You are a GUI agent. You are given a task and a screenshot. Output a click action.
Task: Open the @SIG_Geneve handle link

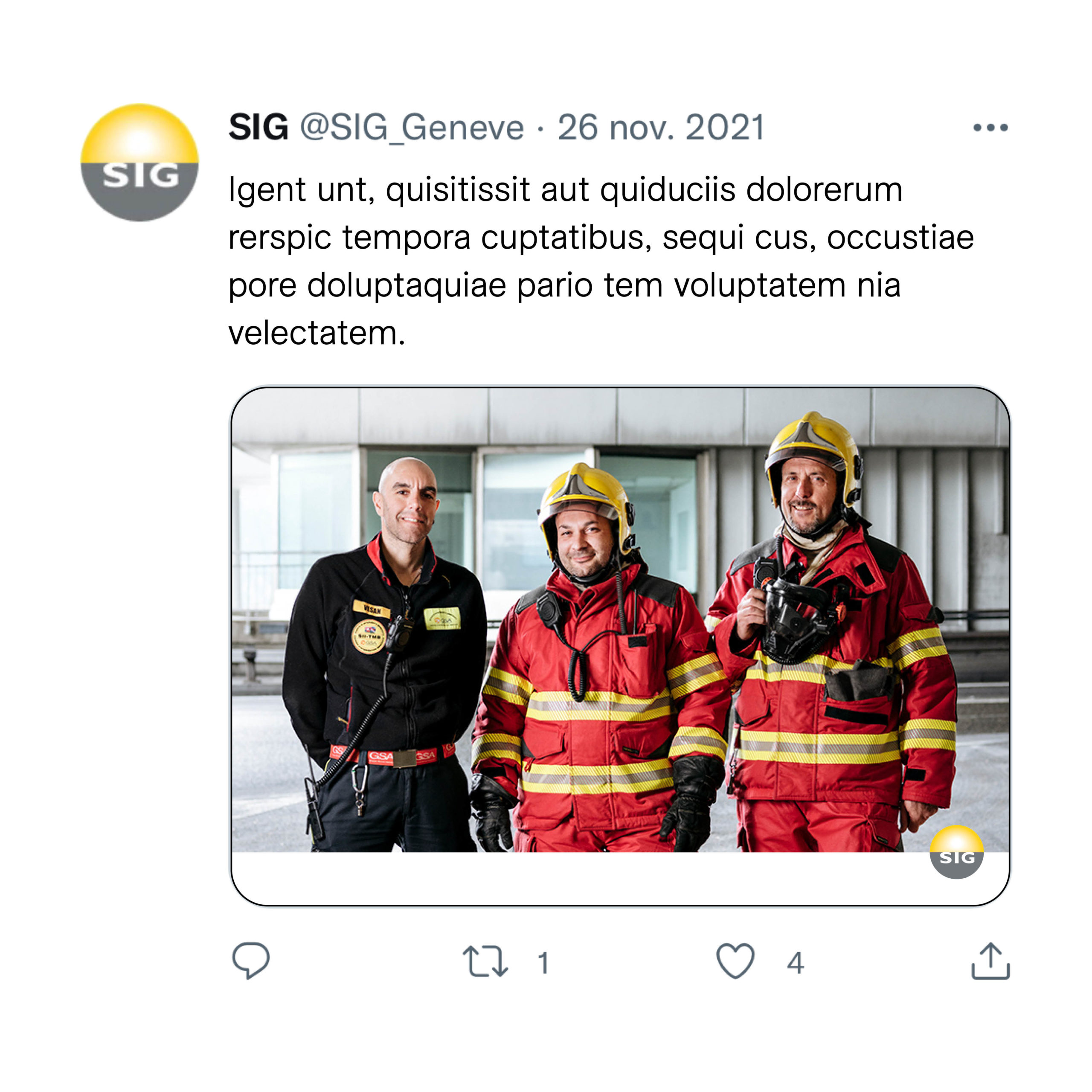tap(412, 128)
